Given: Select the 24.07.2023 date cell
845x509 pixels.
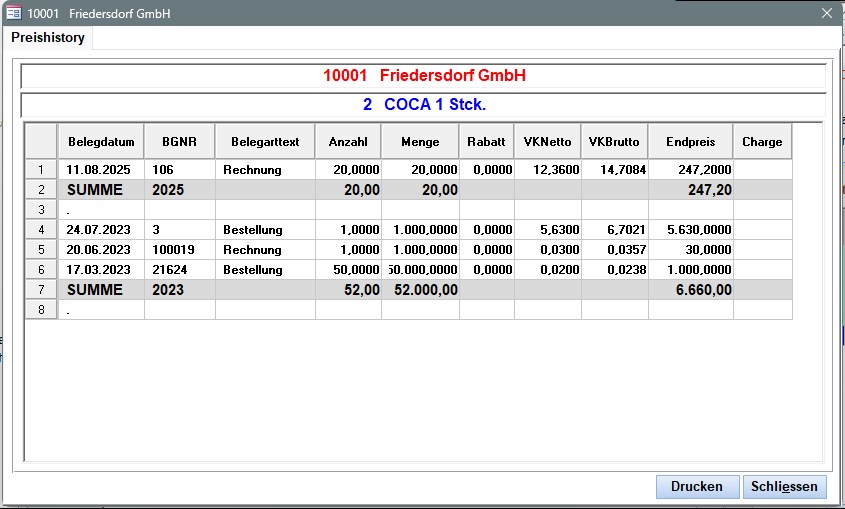Looking at the screenshot, I should tap(101, 230).
